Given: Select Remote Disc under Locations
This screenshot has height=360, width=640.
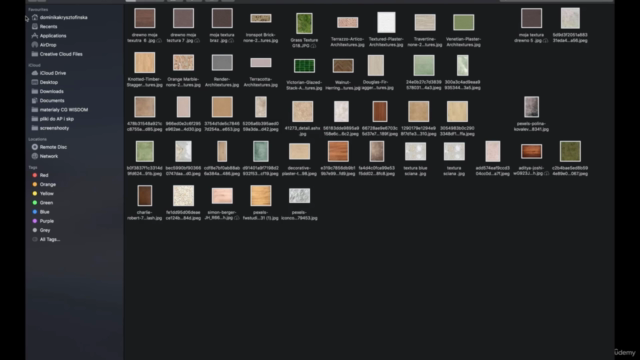Looking at the screenshot, I should pyautogui.click(x=49, y=147).
